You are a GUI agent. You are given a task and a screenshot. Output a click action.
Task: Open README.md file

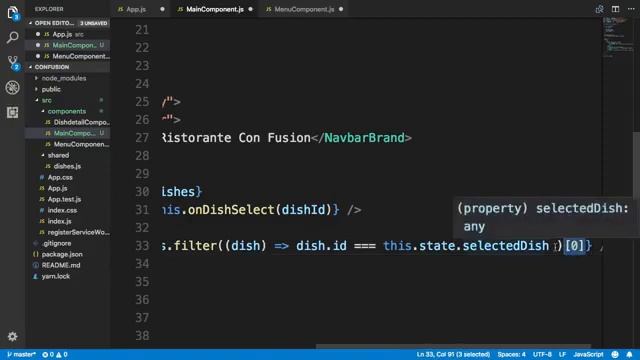[61, 265]
